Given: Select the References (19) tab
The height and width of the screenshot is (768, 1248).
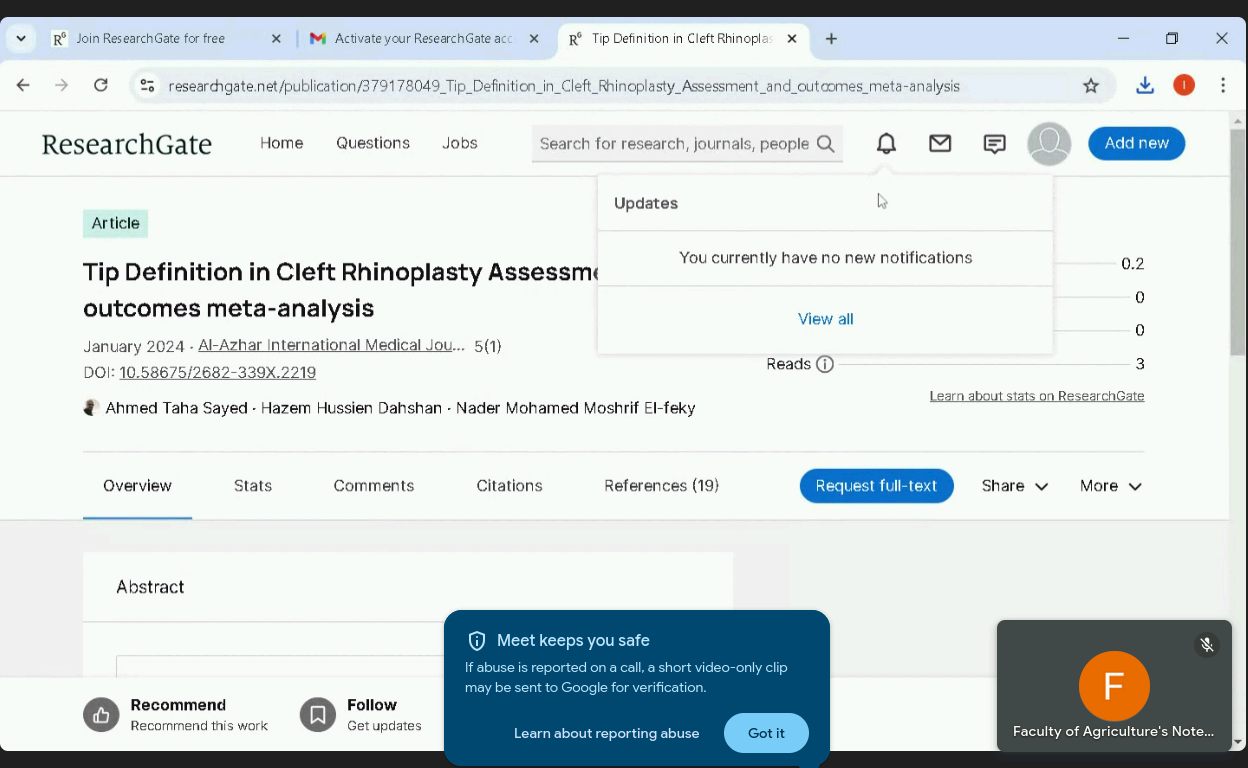Looking at the screenshot, I should click(661, 486).
